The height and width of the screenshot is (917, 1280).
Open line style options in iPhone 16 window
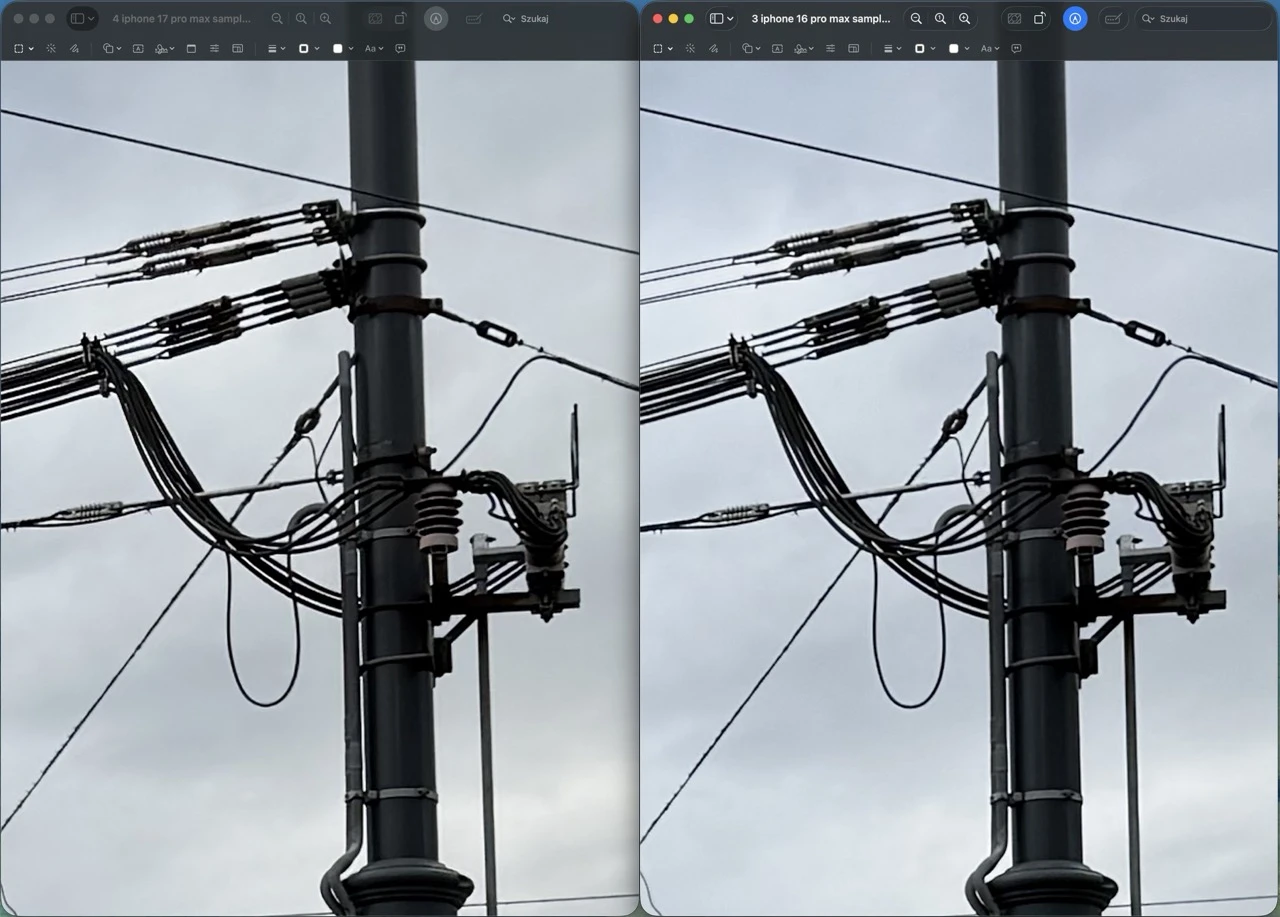[890, 48]
